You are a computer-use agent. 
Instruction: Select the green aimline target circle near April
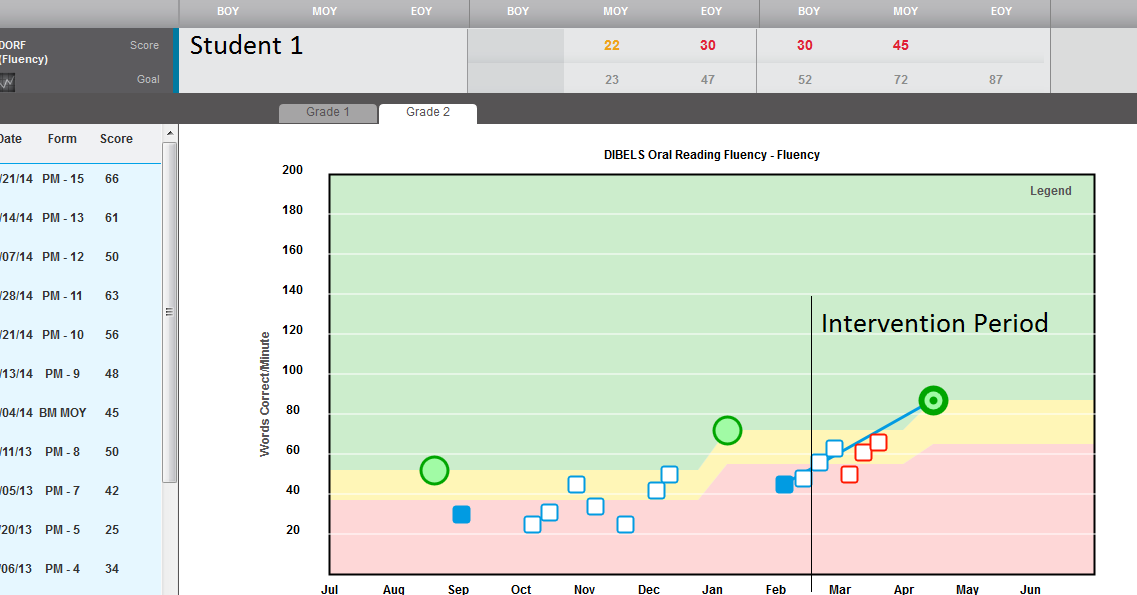click(933, 401)
